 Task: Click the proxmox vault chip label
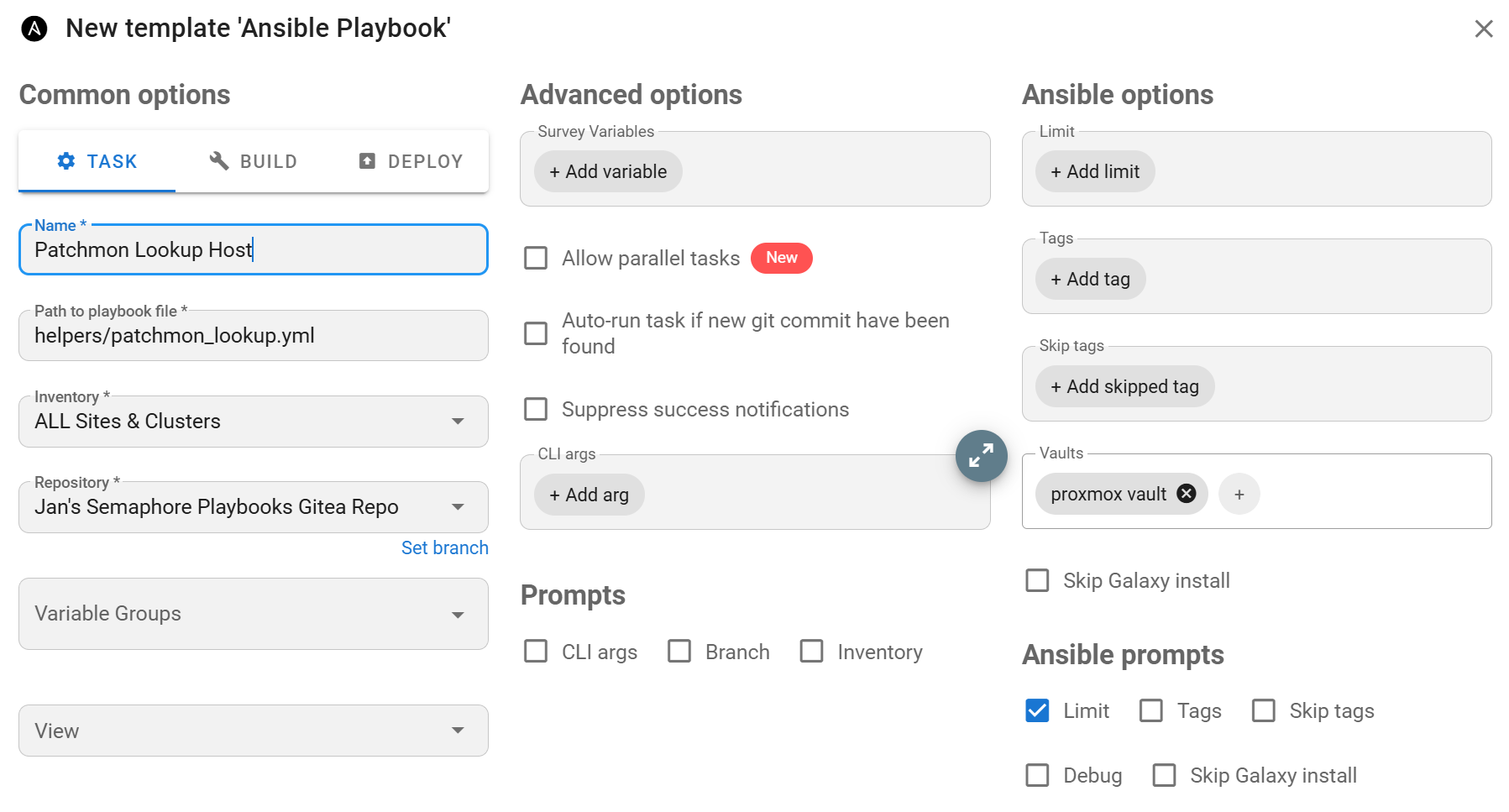coord(1108,494)
